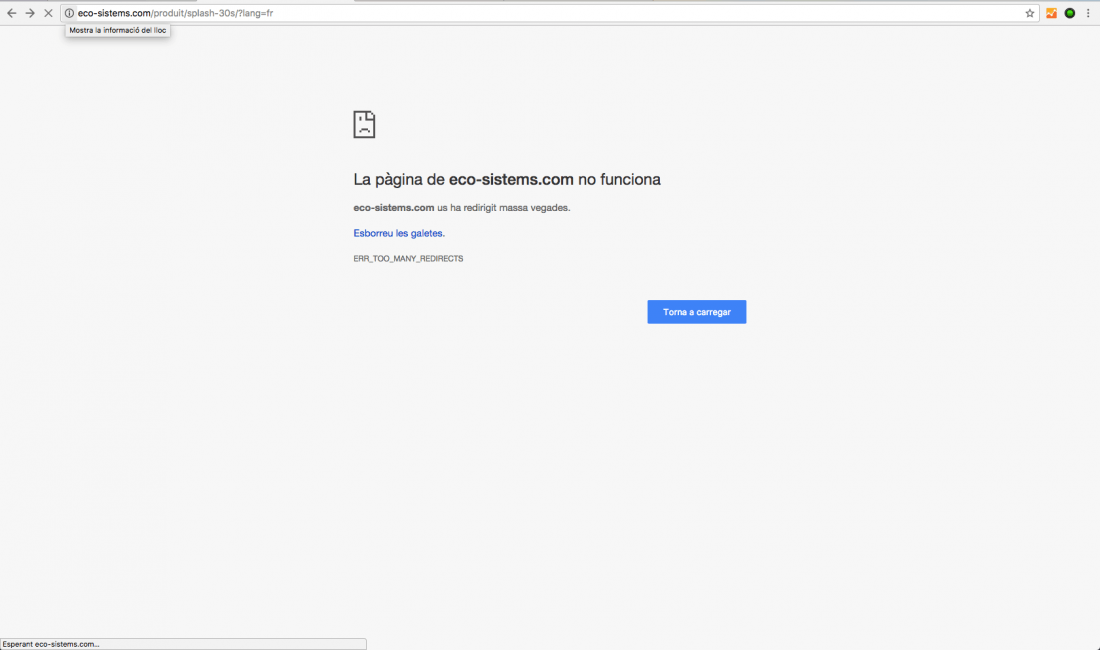Open the green circle extension icon
Viewport: 1100px width, 650px height.
pos(1070,13)
